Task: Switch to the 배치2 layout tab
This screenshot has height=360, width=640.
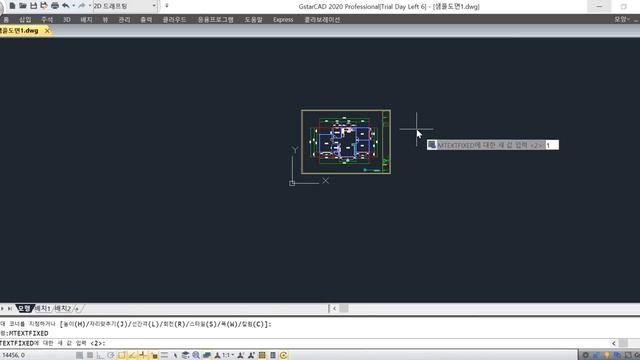Action: [x=63, y=309]
